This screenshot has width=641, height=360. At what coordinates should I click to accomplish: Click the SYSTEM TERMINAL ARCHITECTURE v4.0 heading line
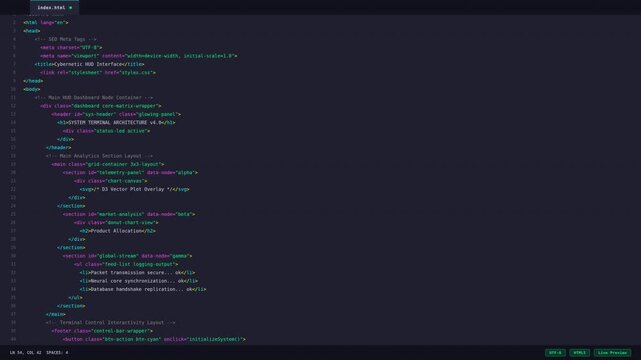(116, 123)
